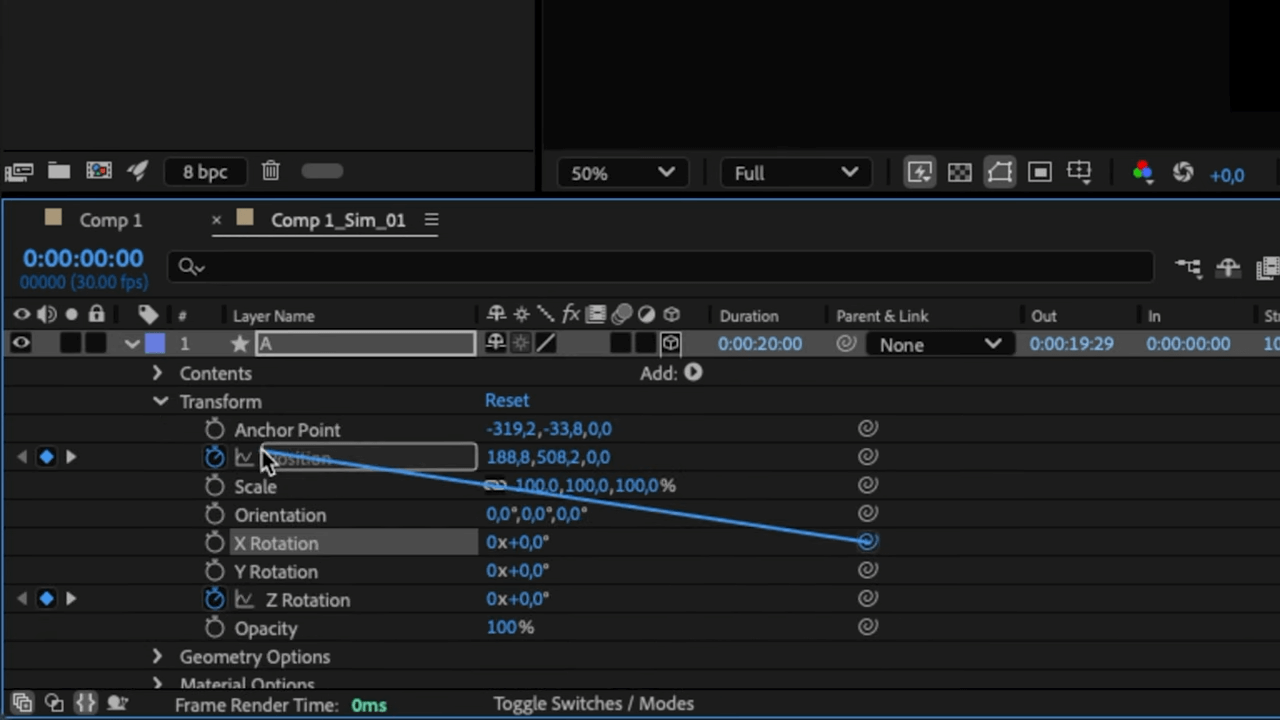The height and width of the screenshot is (720, 1280).
Task: Open grid and guide options icon
Action: 1079,172
